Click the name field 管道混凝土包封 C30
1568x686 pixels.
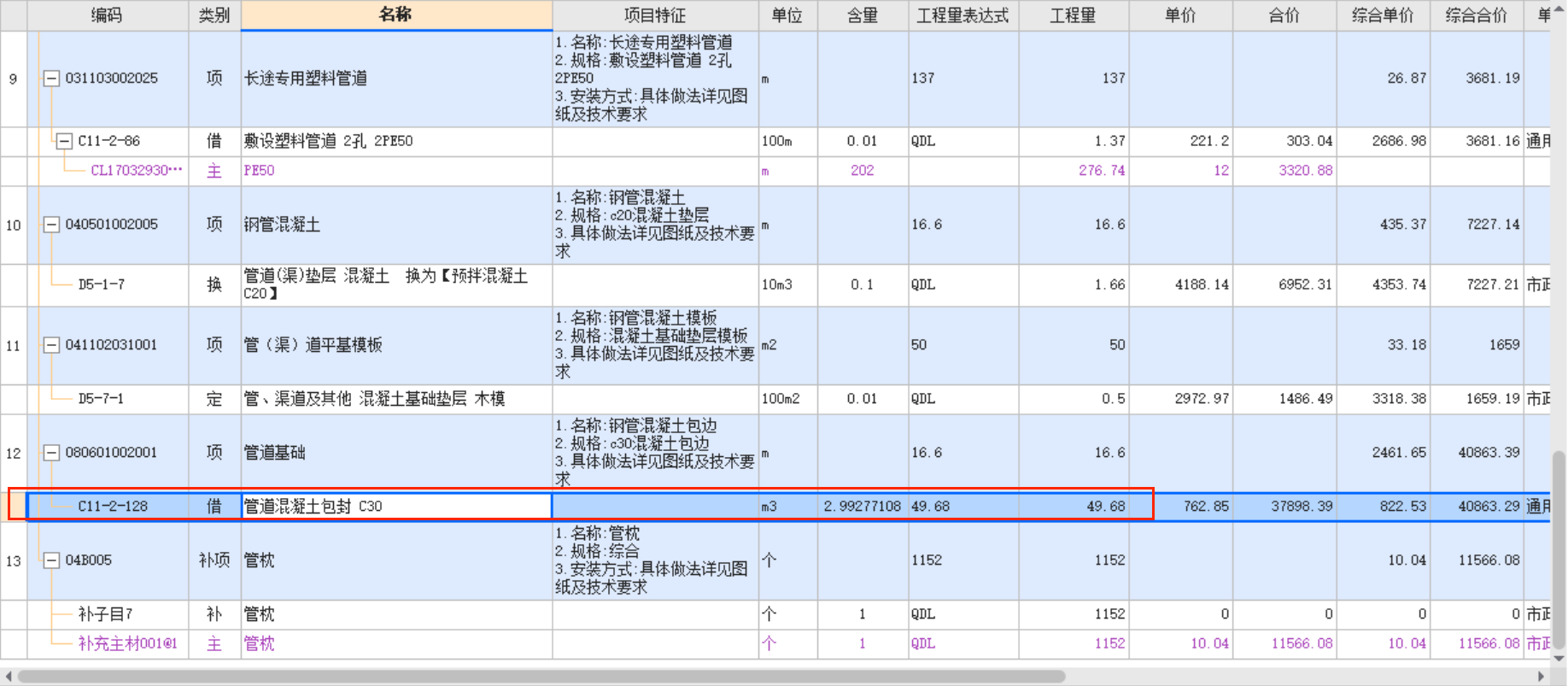coord(396,507)
